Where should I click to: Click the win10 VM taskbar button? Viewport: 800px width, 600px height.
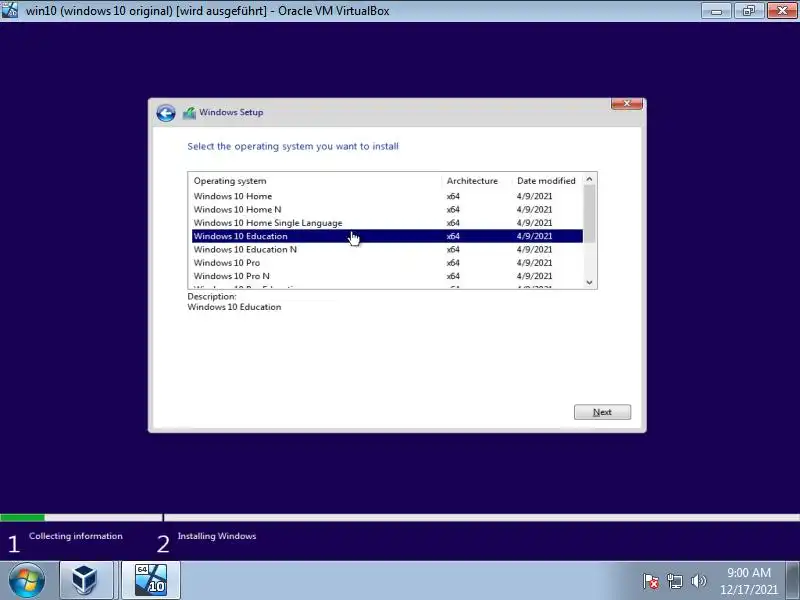point(151,581)
